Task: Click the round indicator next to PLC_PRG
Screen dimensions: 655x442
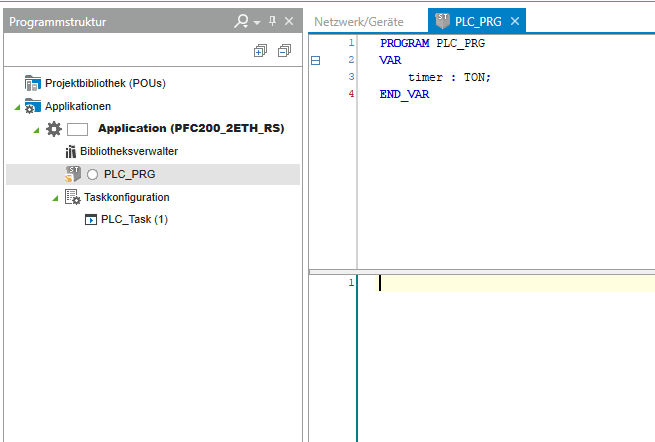Action: pos(93,175)
